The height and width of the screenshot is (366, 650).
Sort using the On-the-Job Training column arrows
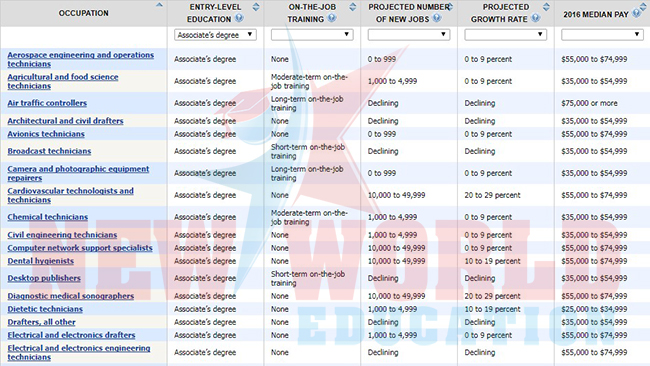352,7
